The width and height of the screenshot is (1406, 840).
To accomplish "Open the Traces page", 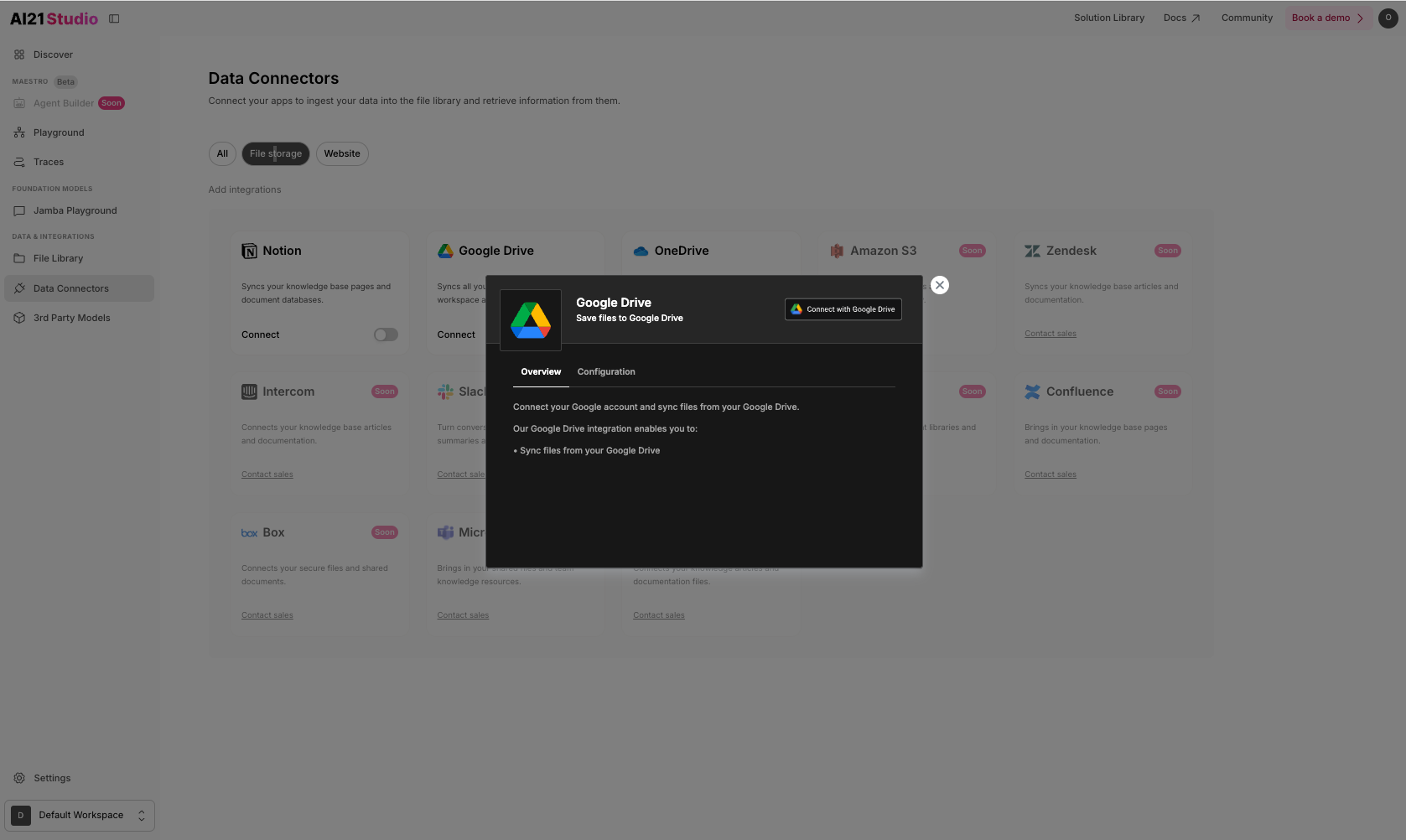I will pos(49,161).
